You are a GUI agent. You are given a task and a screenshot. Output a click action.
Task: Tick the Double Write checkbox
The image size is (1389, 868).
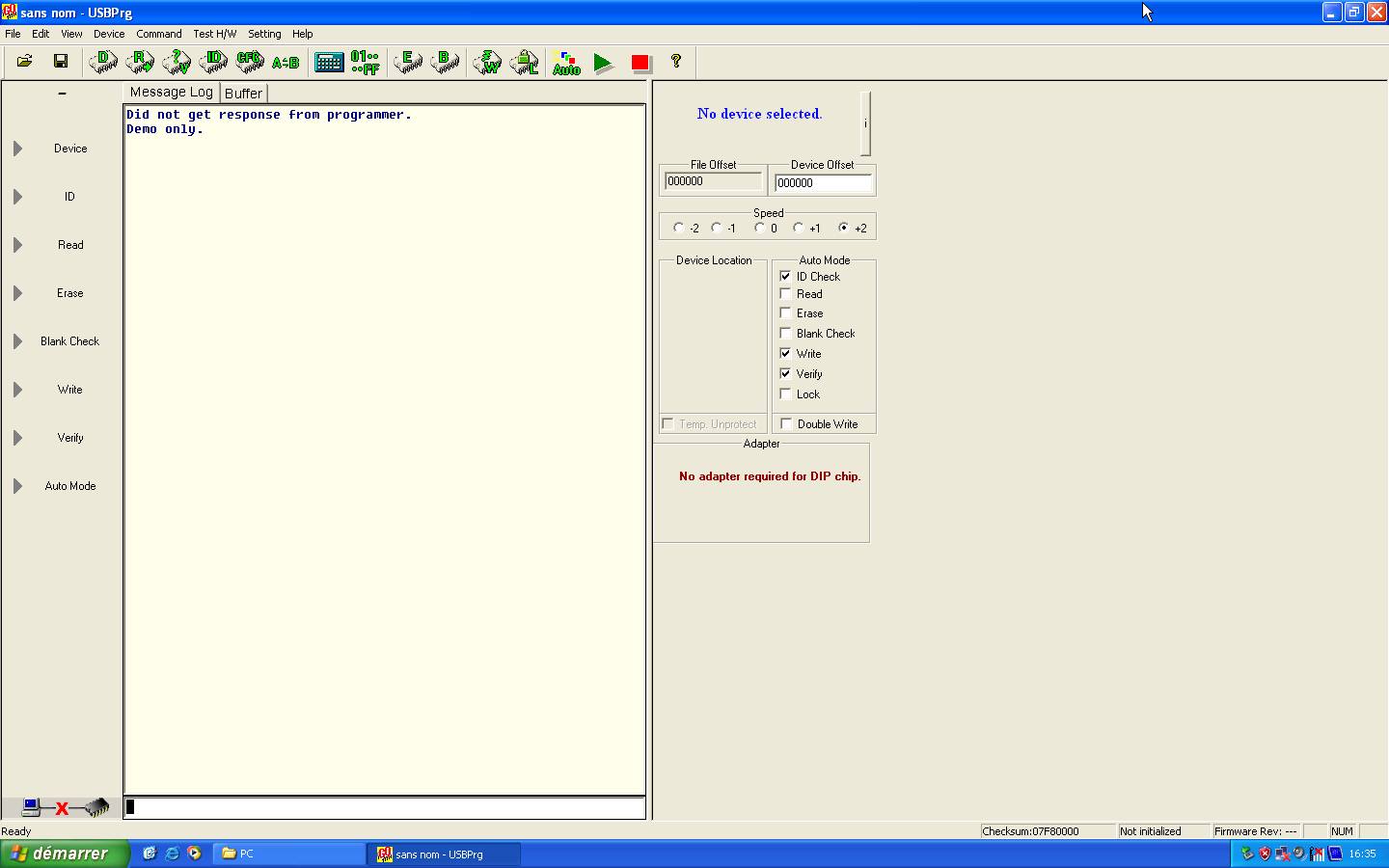(x=786, y=423)
